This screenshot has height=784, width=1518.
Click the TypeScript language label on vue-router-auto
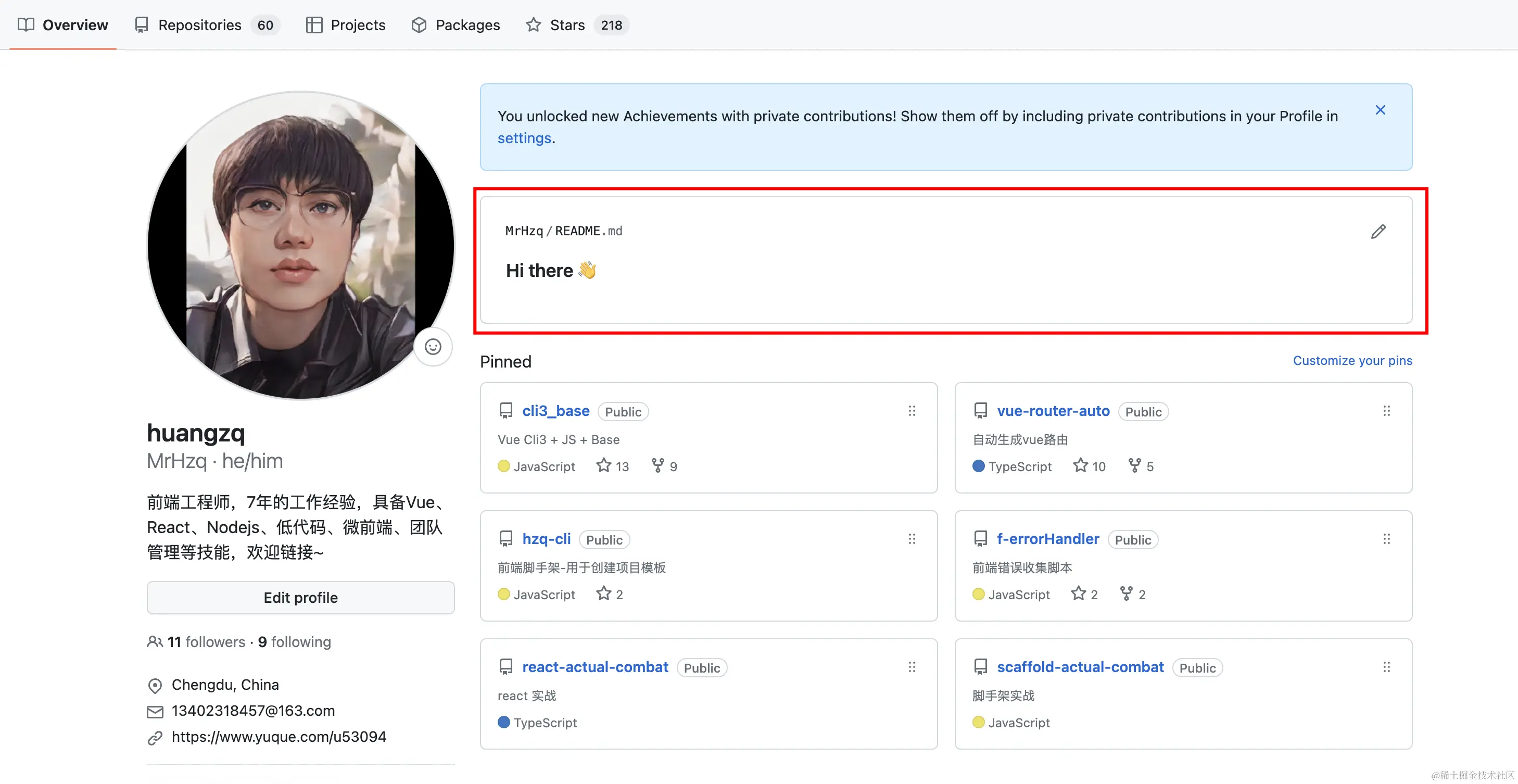click(1020, 466)
